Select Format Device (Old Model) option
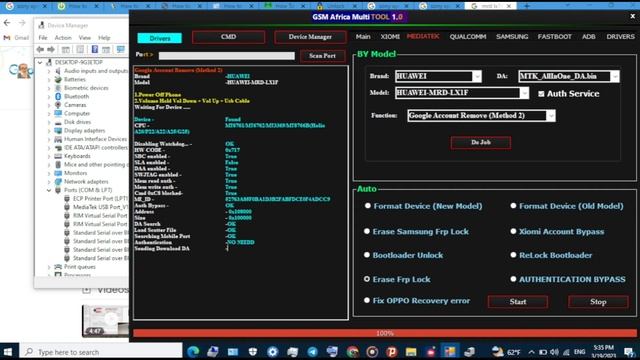Screen dimensions: 640x360 tap(513, 206)
